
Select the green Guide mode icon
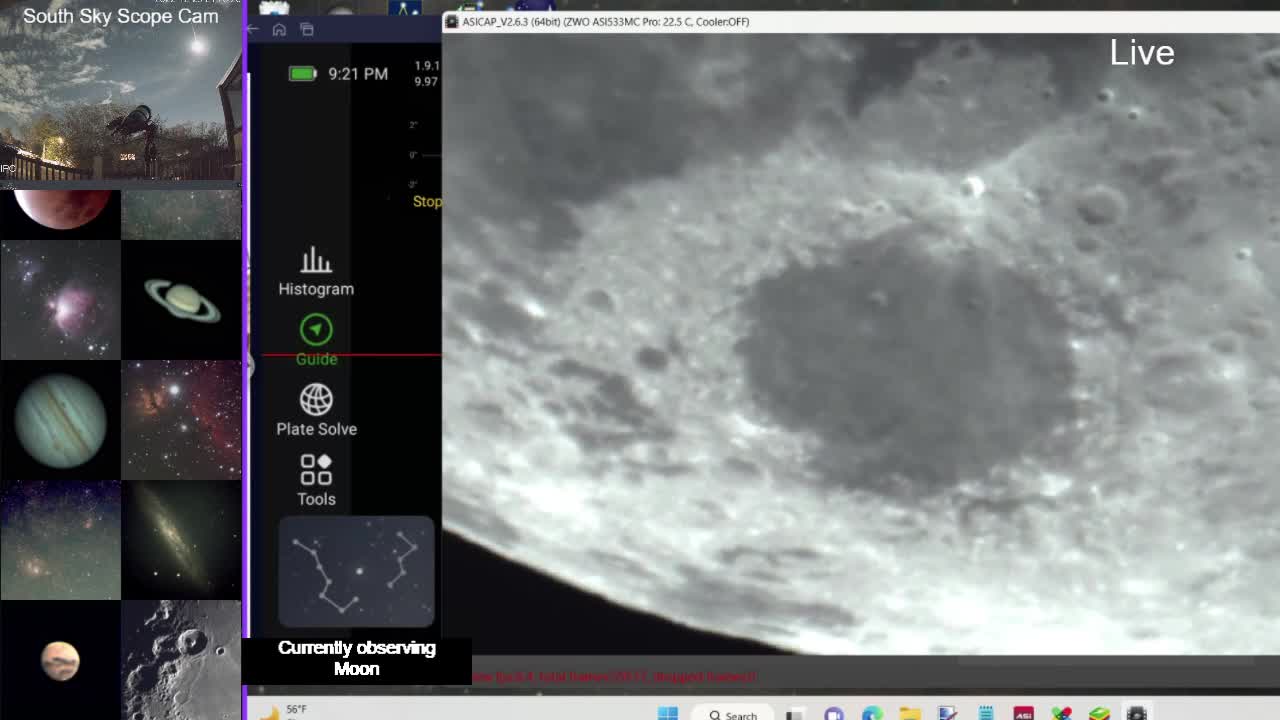click(316, 330)
